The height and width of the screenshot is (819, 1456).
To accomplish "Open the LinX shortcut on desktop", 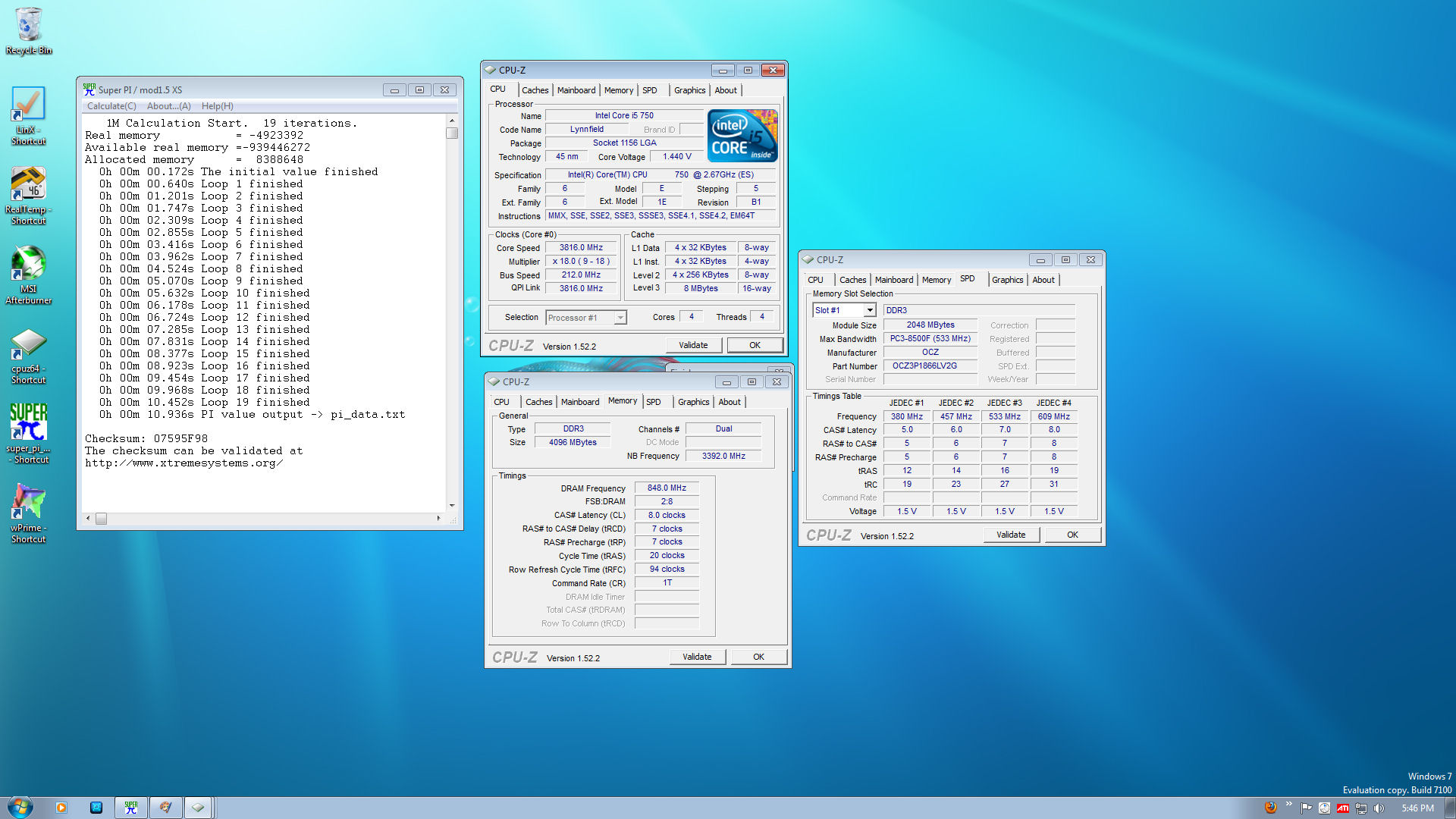I will point(29,115).
